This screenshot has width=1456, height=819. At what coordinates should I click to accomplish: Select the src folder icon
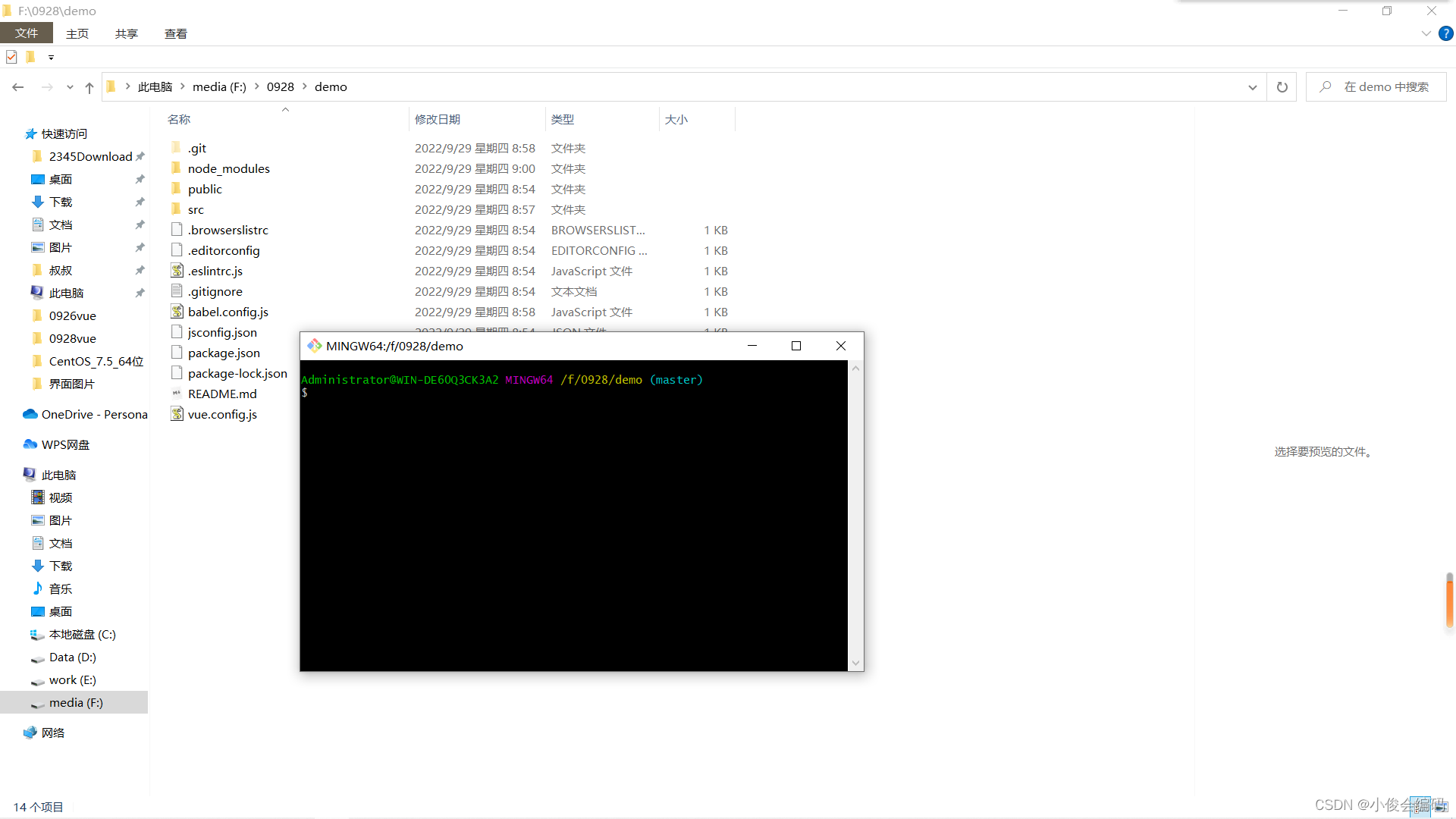[177, 209]
